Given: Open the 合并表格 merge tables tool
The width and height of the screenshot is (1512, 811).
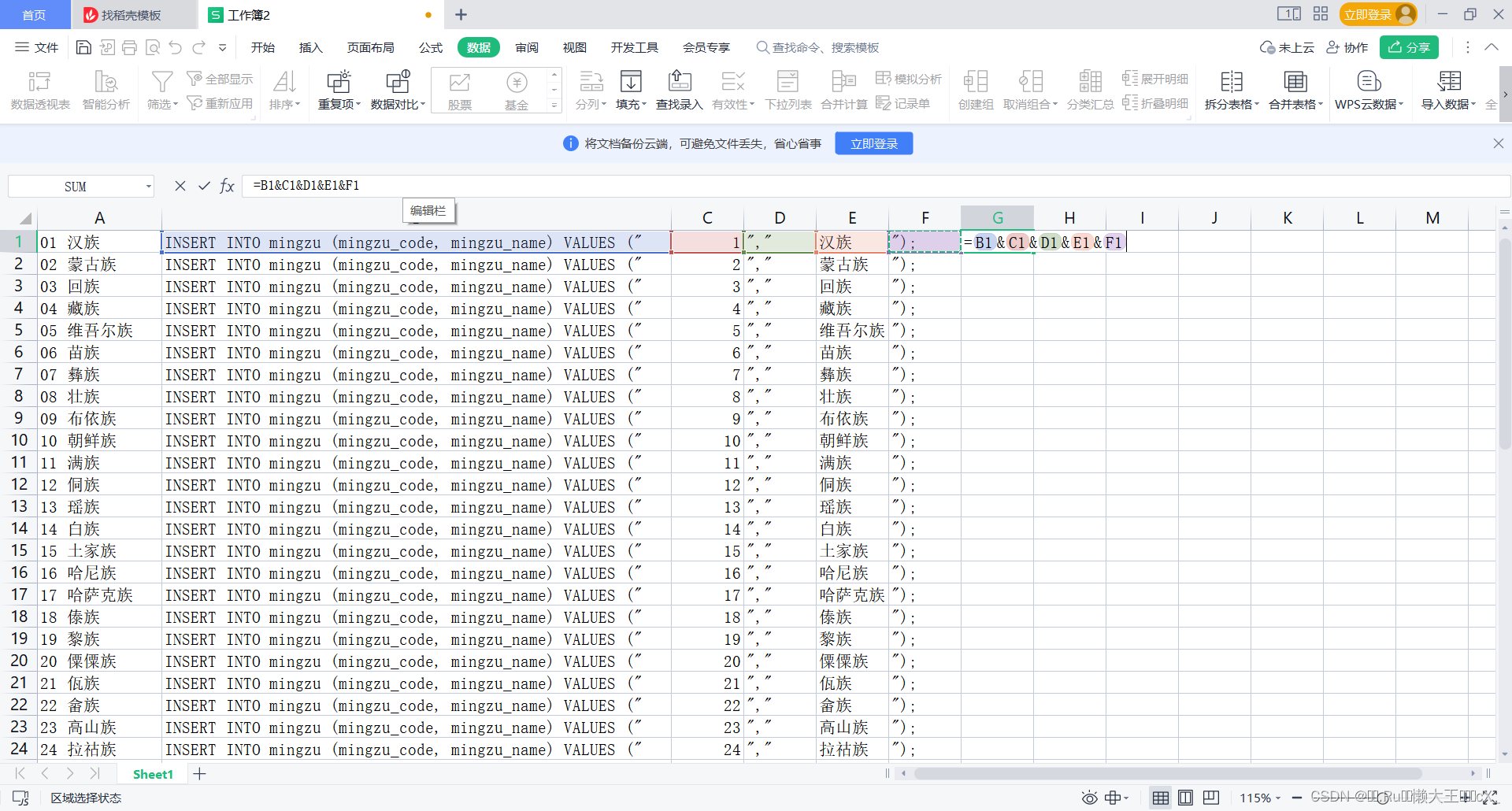Looking at the screenshot, I should pyautogui.click(x=1295, y=91).
